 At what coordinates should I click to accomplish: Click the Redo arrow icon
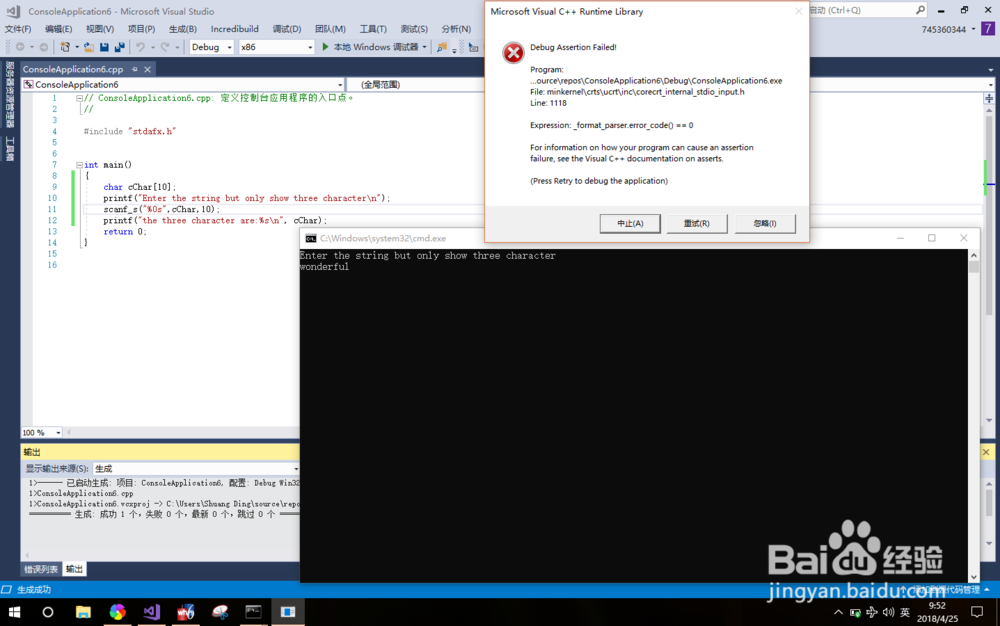click(165, 47)
